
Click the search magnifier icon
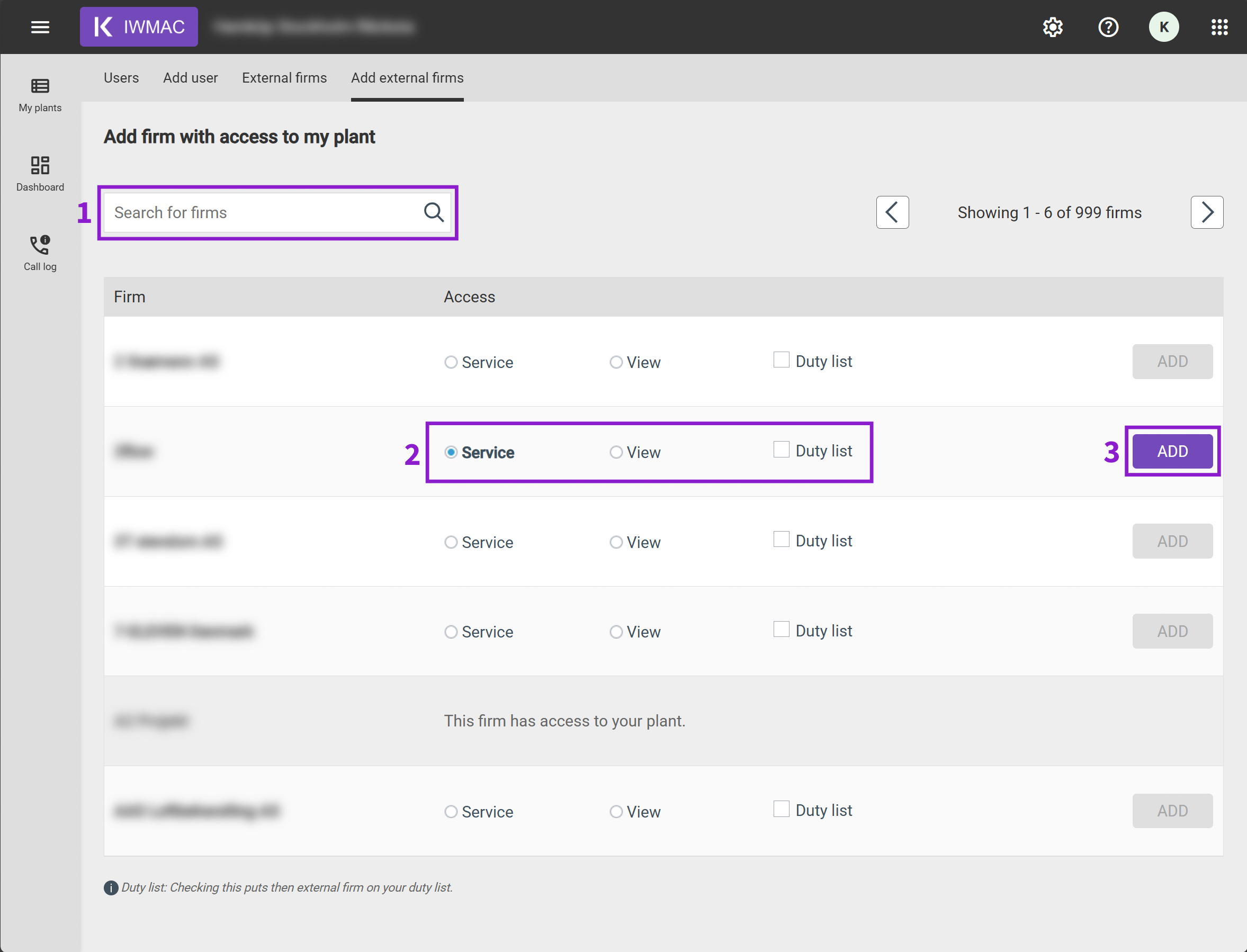[x=434, y=212]
